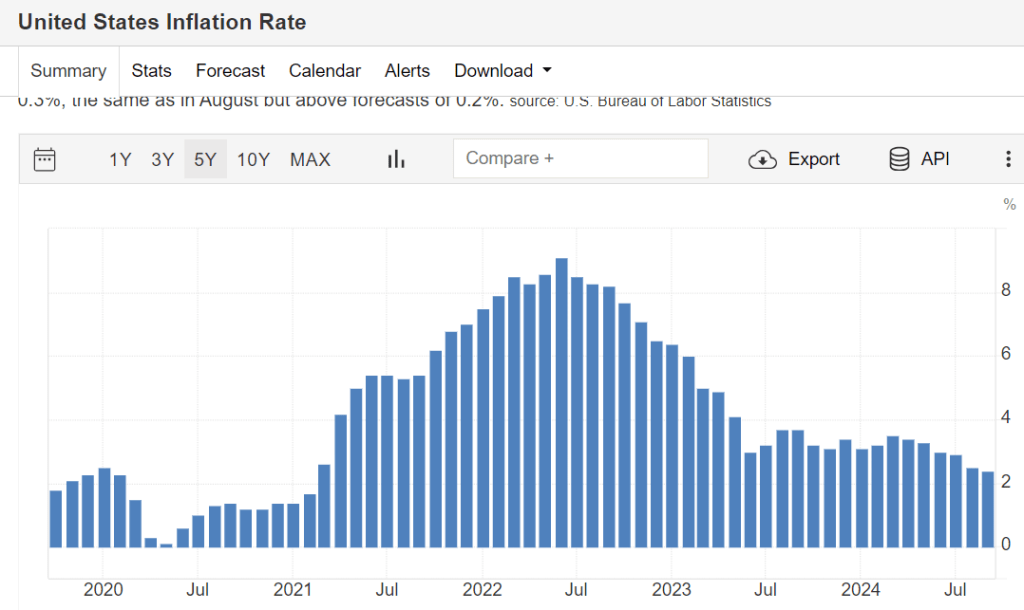Click the API button label
1024x610 pixels.
coord(935,159)
